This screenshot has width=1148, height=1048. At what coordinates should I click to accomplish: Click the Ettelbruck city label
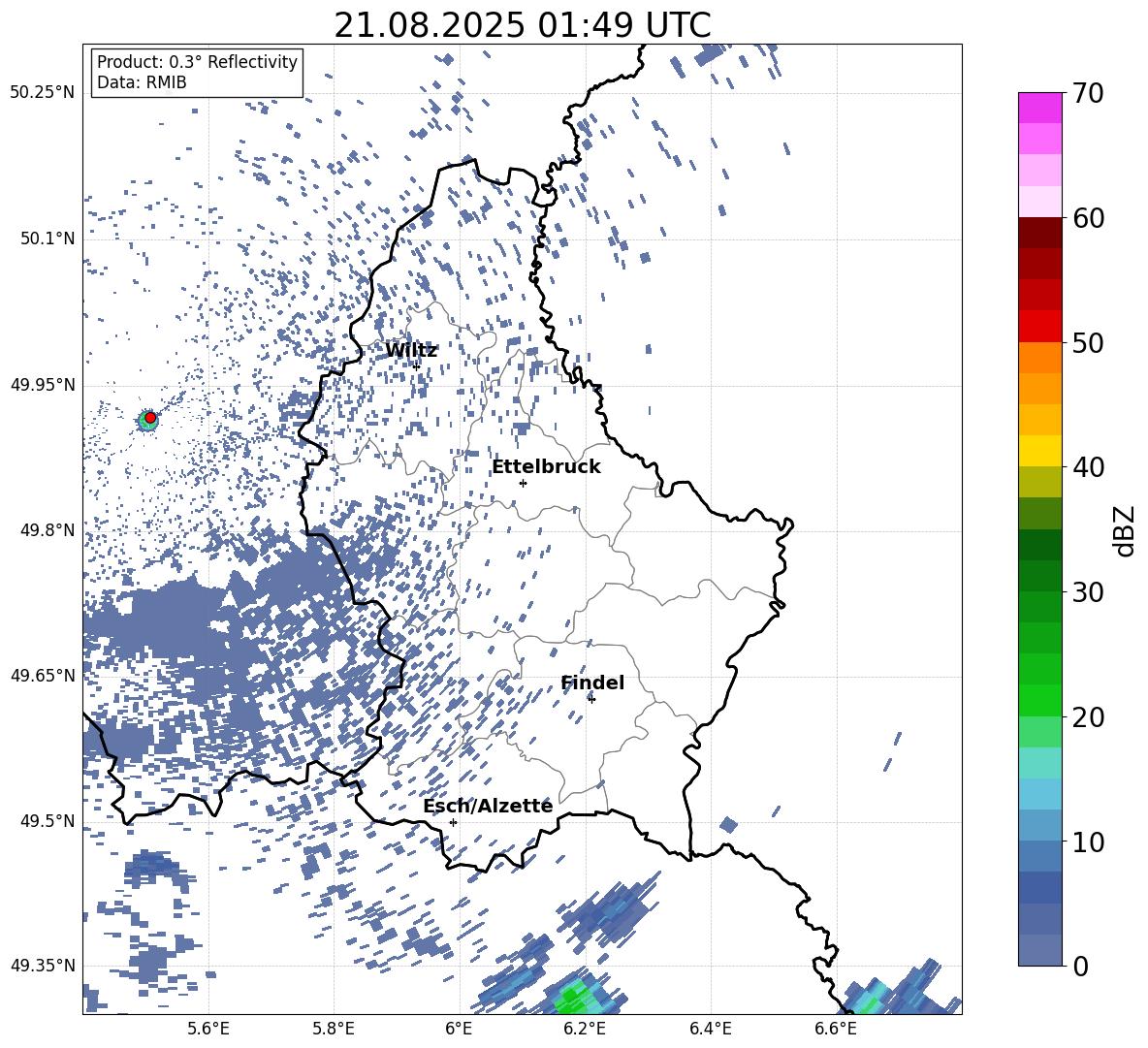[x=546, y=467]
